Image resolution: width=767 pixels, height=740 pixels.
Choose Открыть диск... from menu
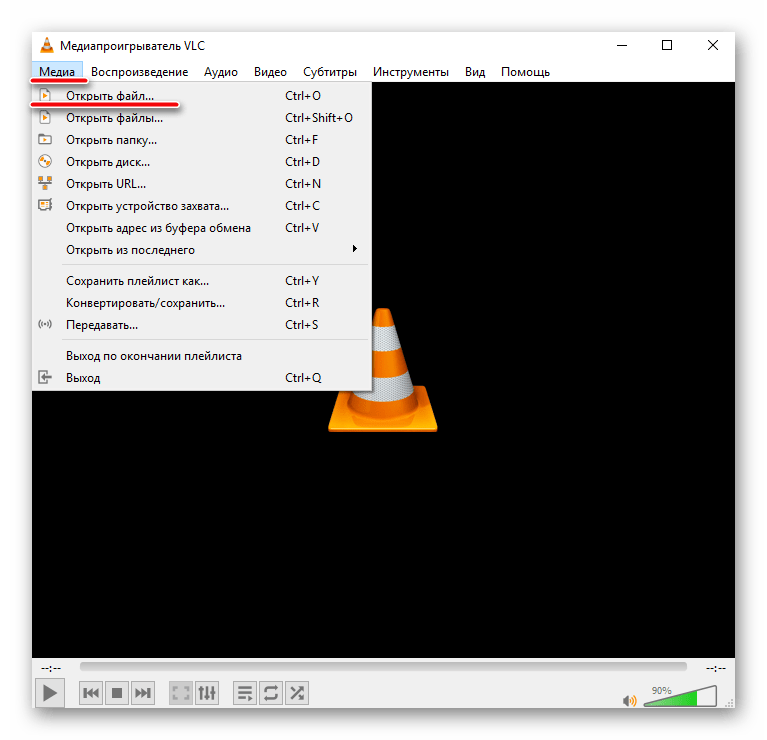[202, 162]
